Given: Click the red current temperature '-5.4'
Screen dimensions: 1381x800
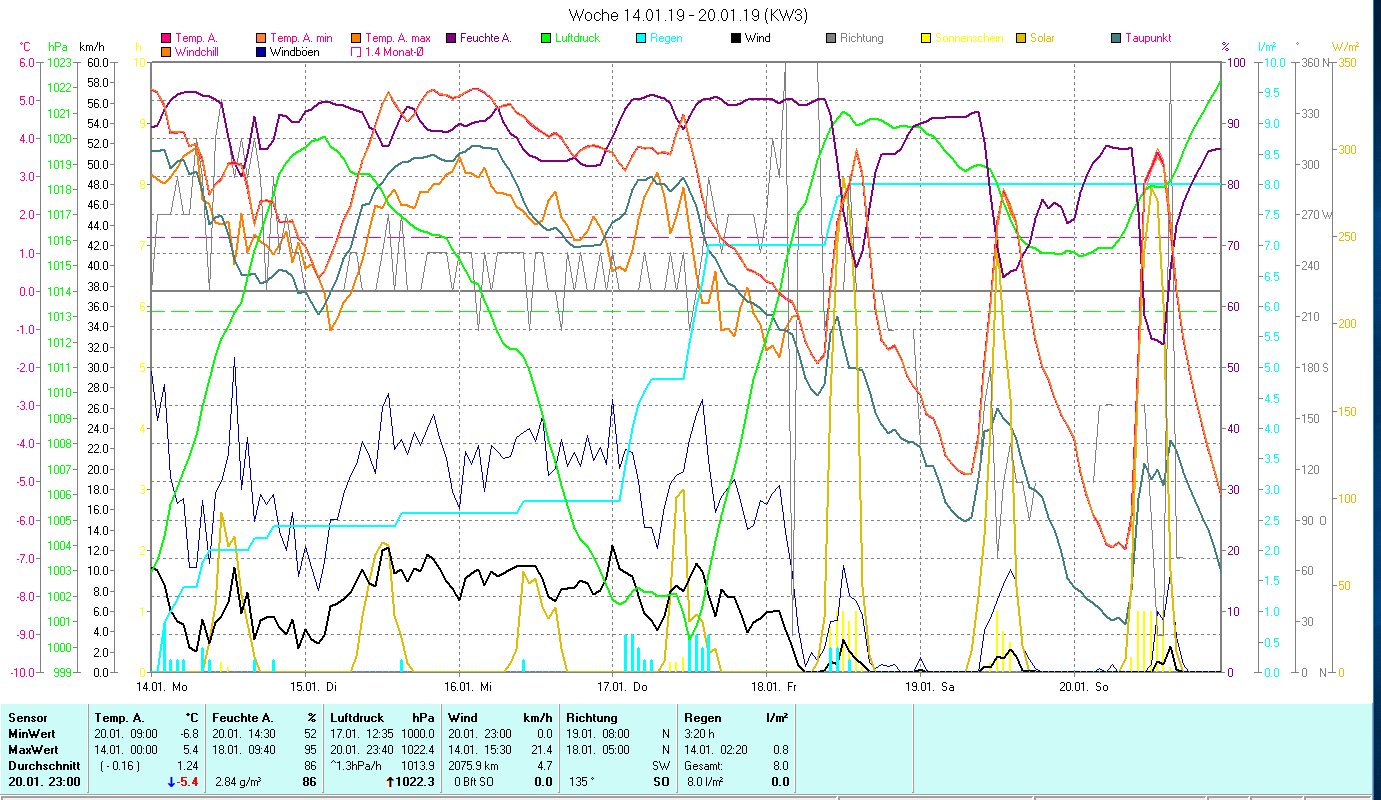Looking at the screenshot, I should click(x=190, y=782).
